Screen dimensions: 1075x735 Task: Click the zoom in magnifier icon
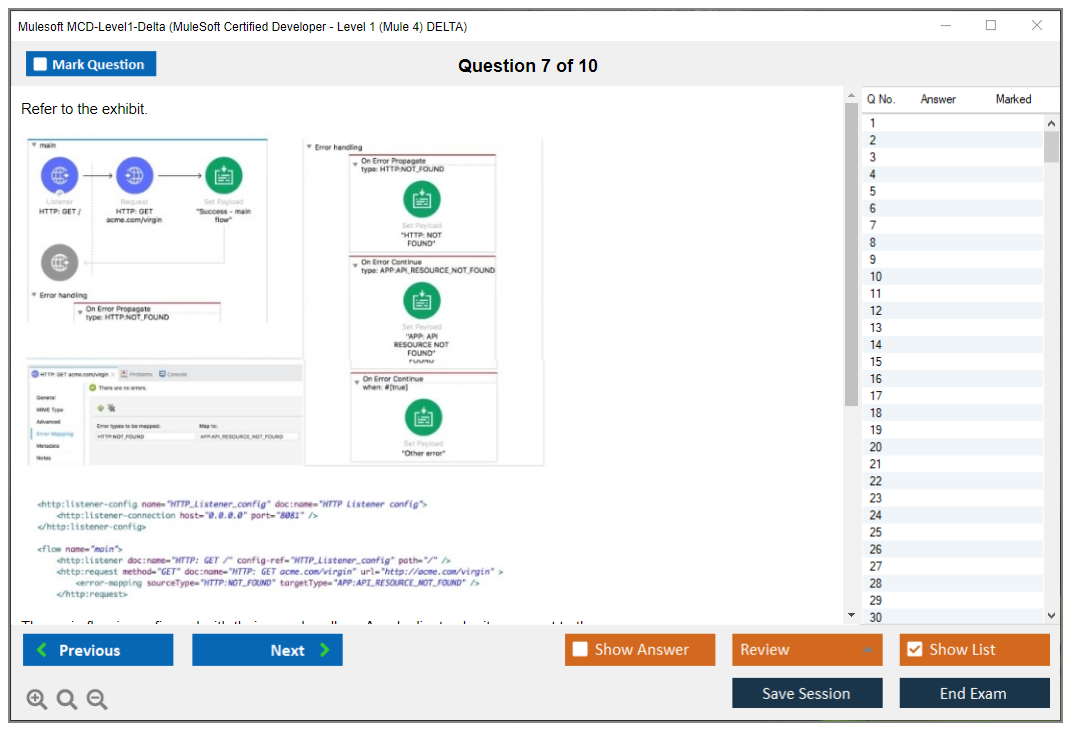tap(37, 699)
